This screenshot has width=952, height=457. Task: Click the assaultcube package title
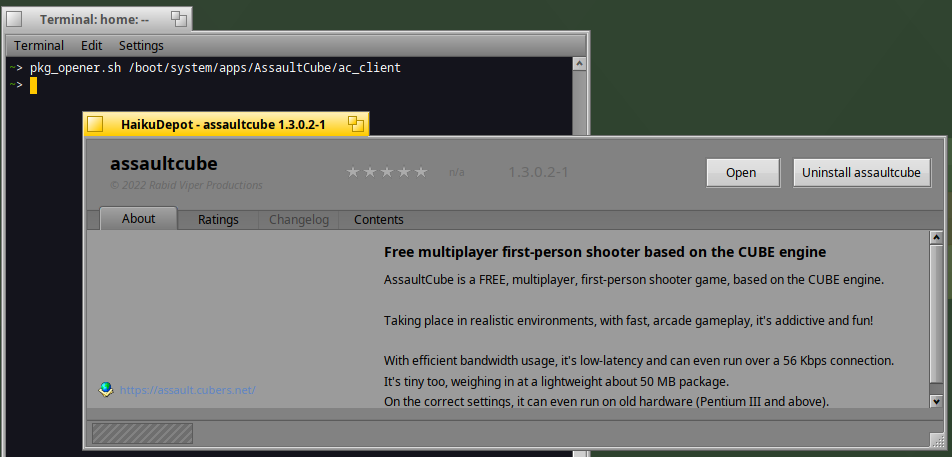click(163, 164)
